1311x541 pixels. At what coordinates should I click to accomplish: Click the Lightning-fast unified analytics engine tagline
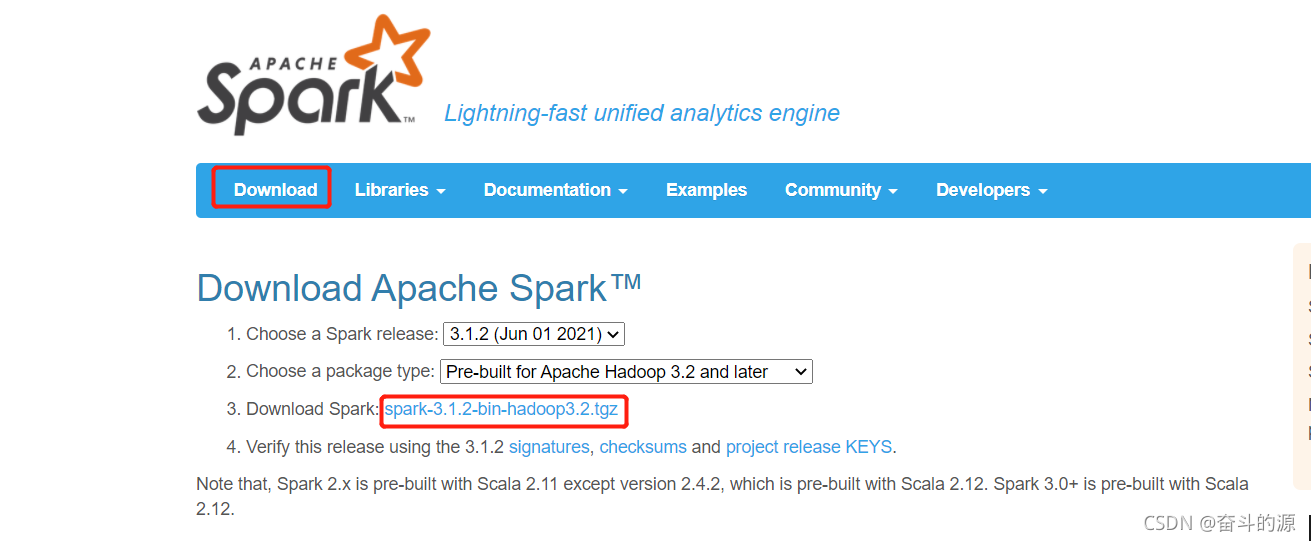(641, 113)
